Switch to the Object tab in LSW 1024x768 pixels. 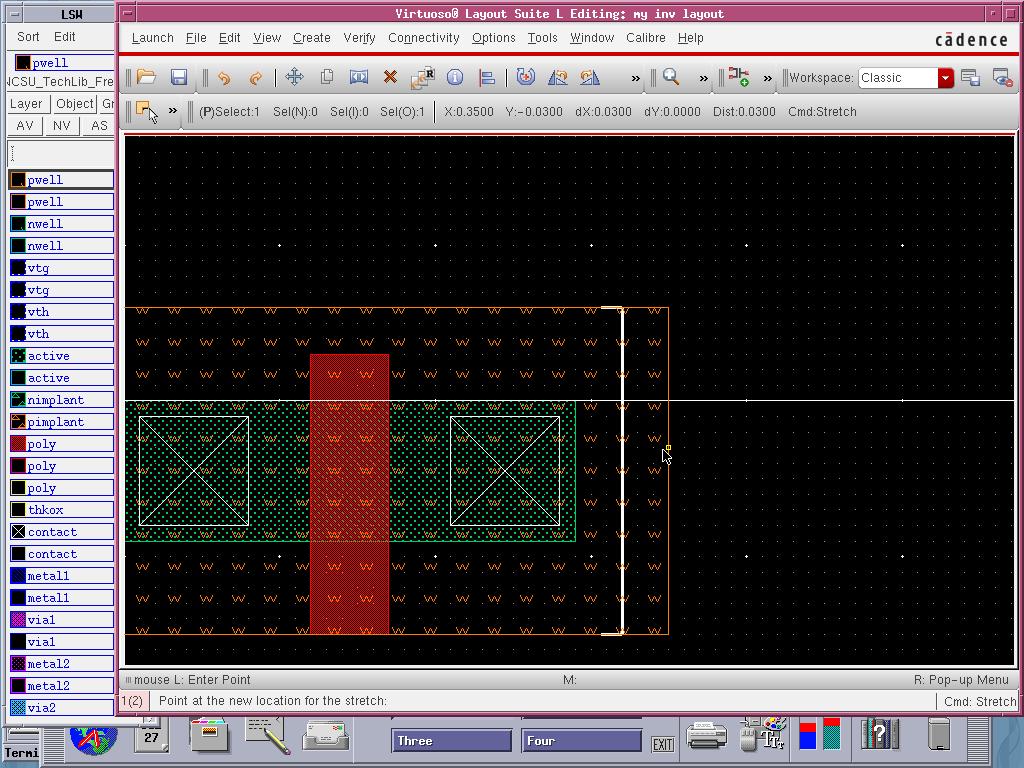[x=74, y=104]
